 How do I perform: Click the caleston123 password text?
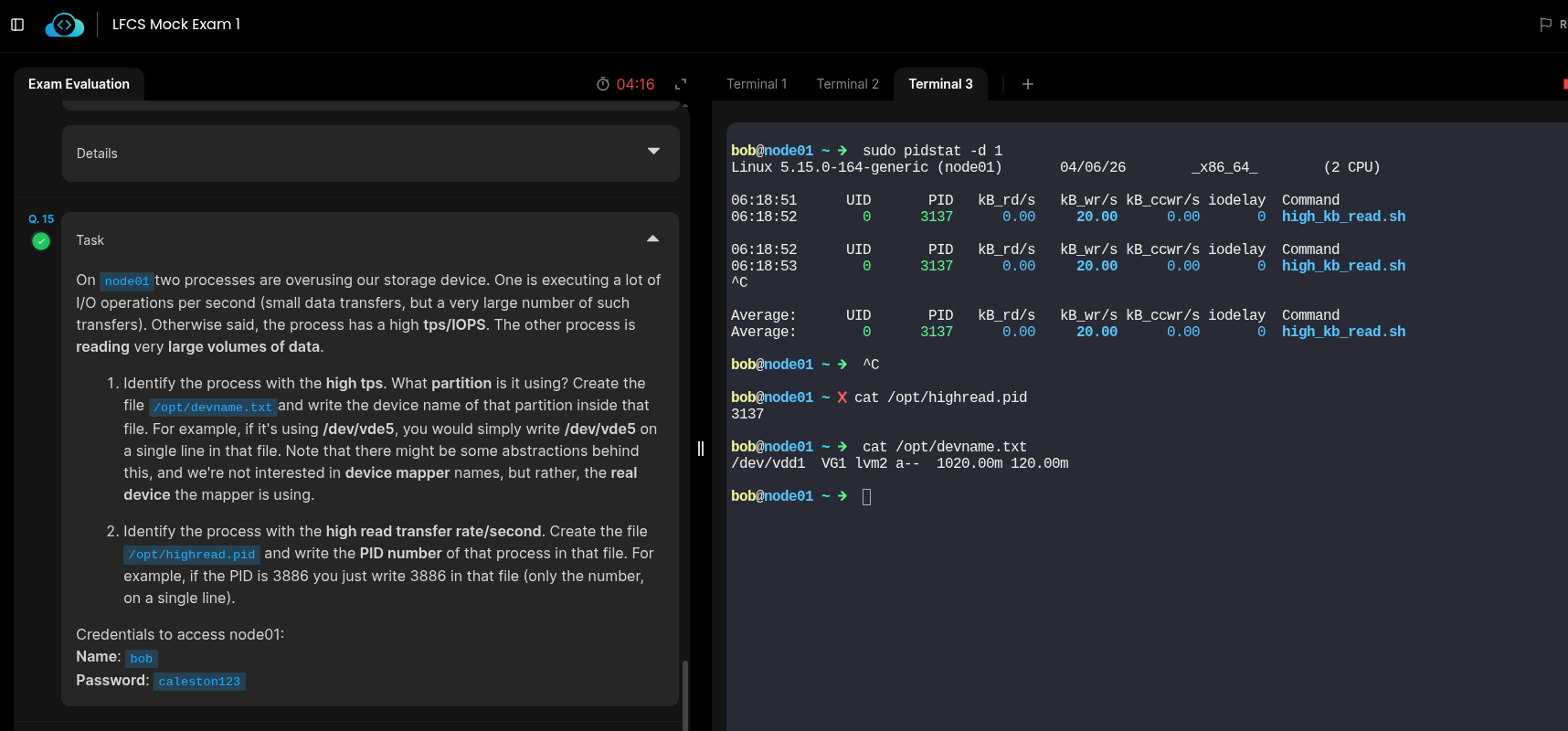[x=199, y=682]
